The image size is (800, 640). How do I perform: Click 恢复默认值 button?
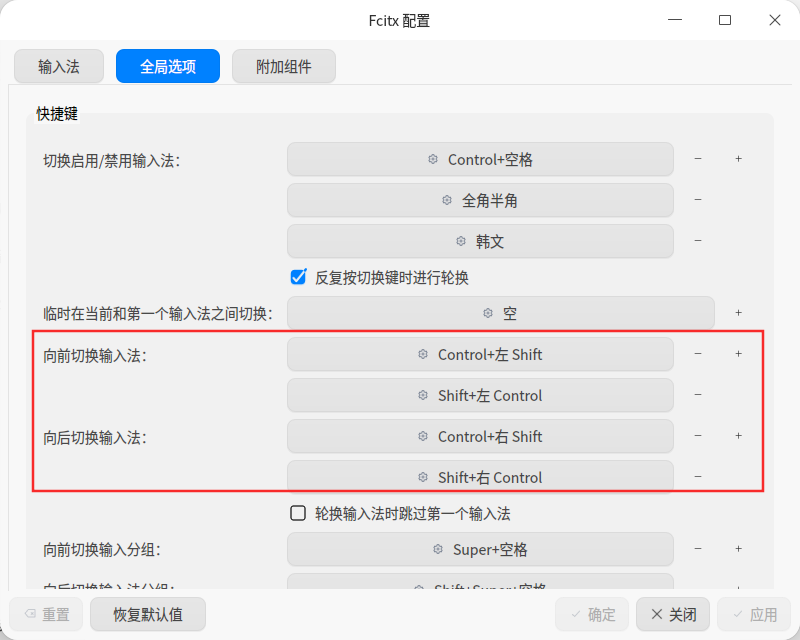(148, 614)
